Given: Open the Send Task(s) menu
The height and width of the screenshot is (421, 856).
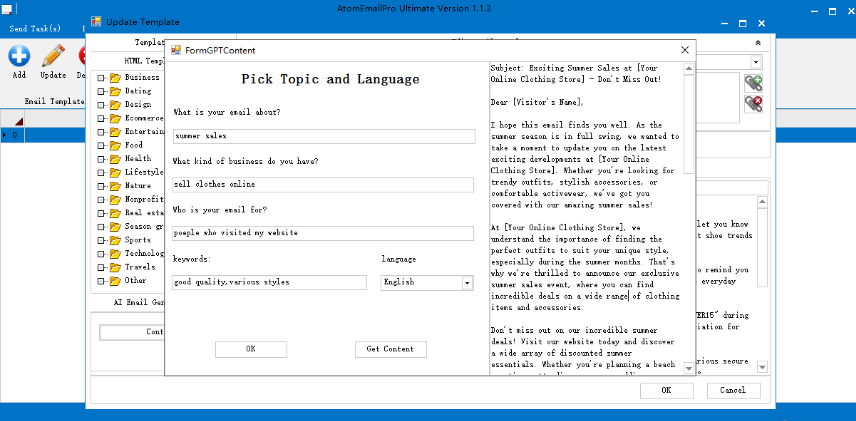Looking at the screenshot, I should click(35, 28).
